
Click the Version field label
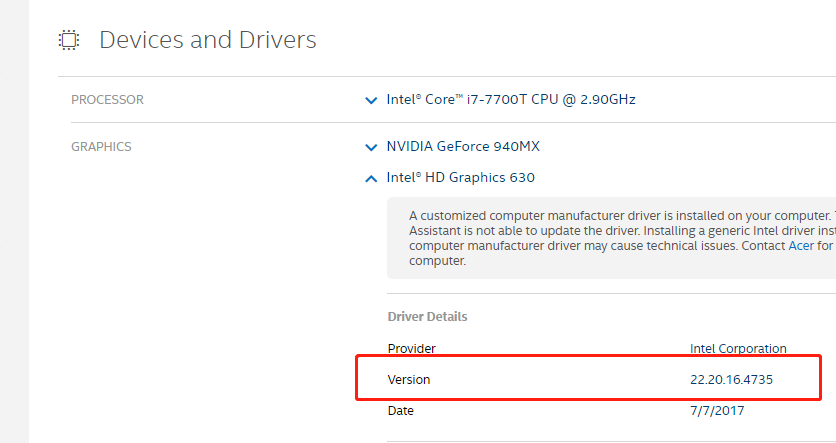[409, 380]
